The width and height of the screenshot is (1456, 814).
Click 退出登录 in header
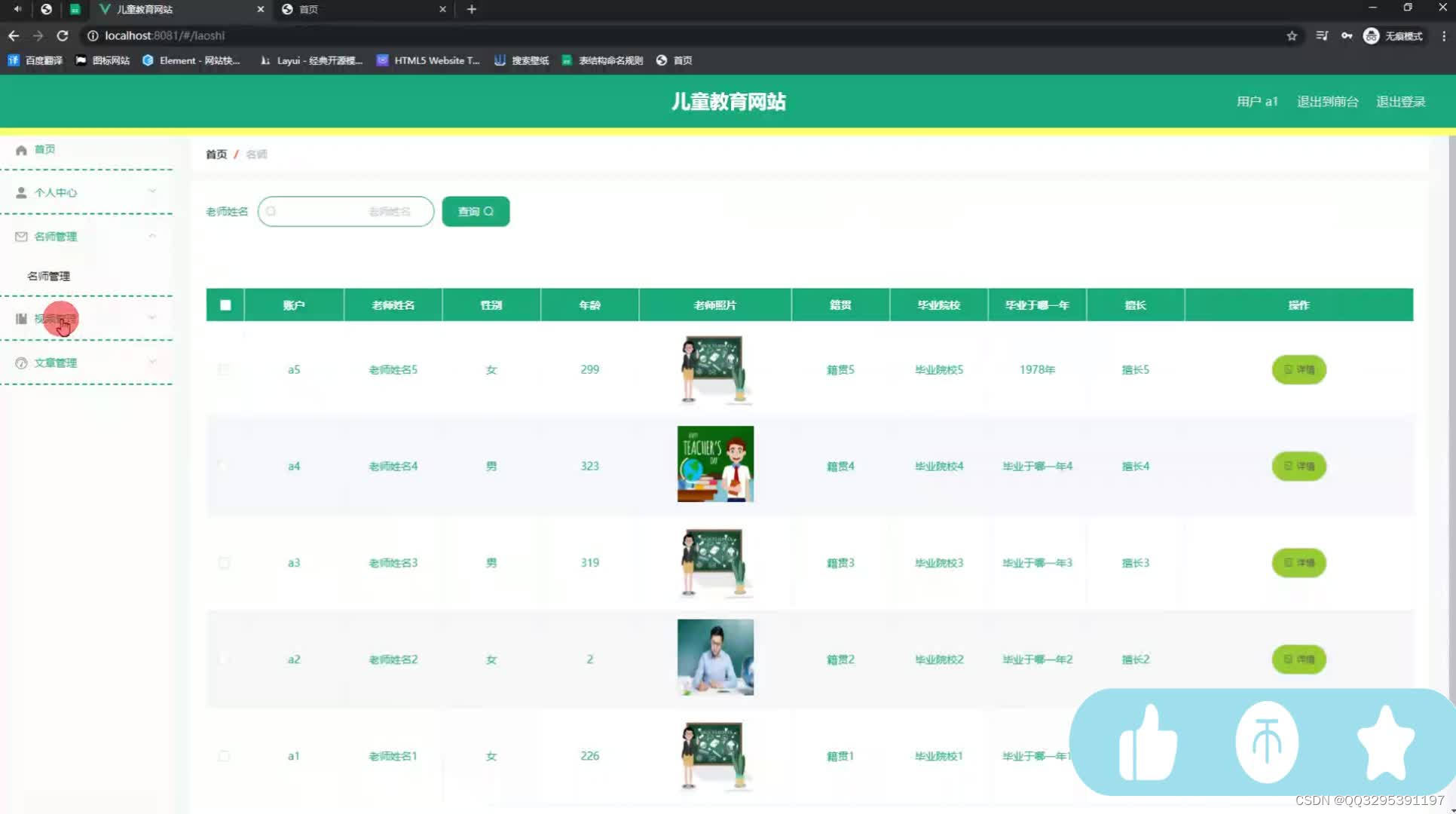pyautogui.click(x=1400, y=102)
